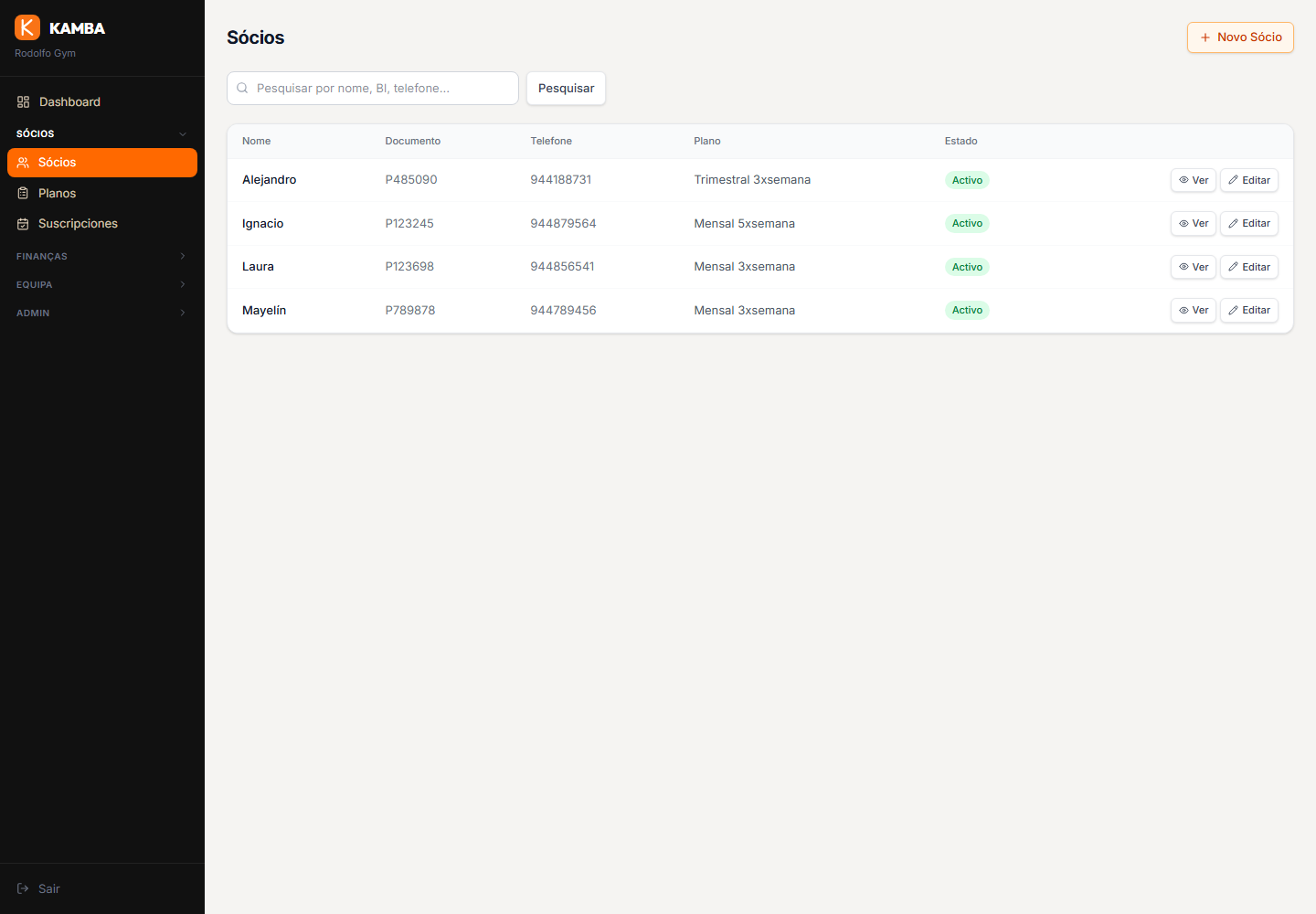Click phone number 944188731
This screenshot has height=914, width=1316.
click(561, 180)
